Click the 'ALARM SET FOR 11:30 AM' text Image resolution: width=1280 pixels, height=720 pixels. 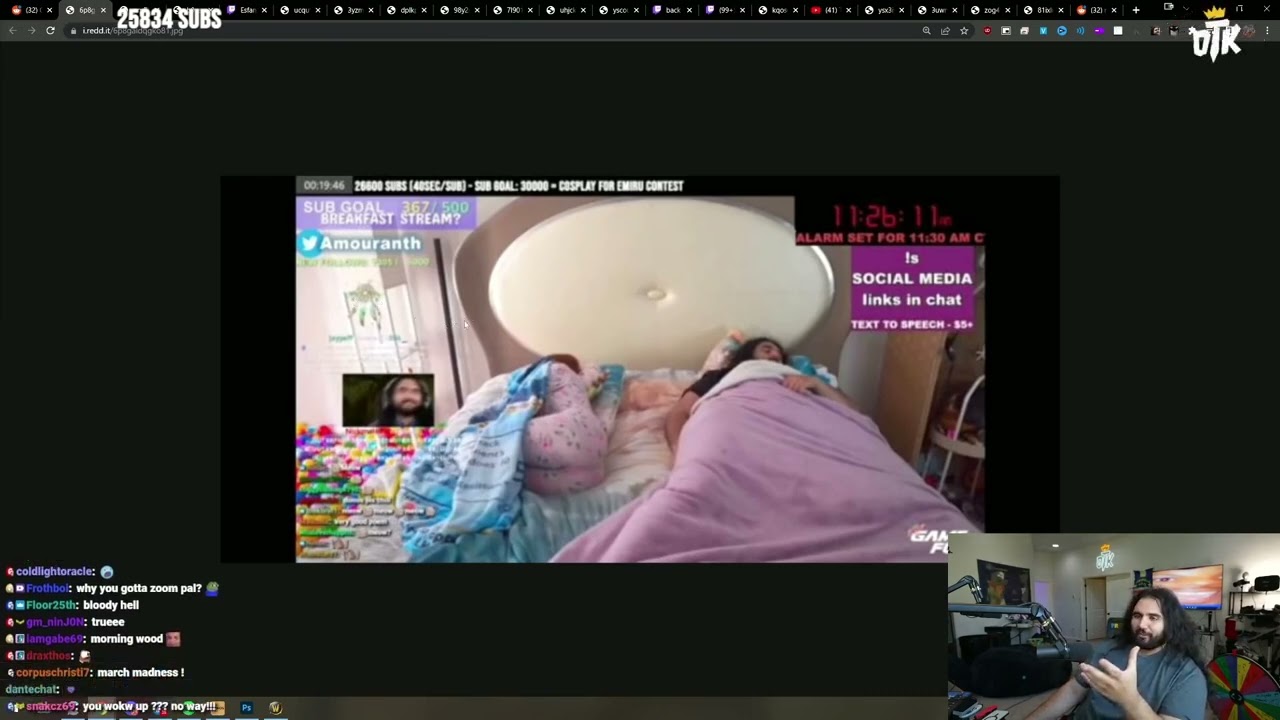890,238
